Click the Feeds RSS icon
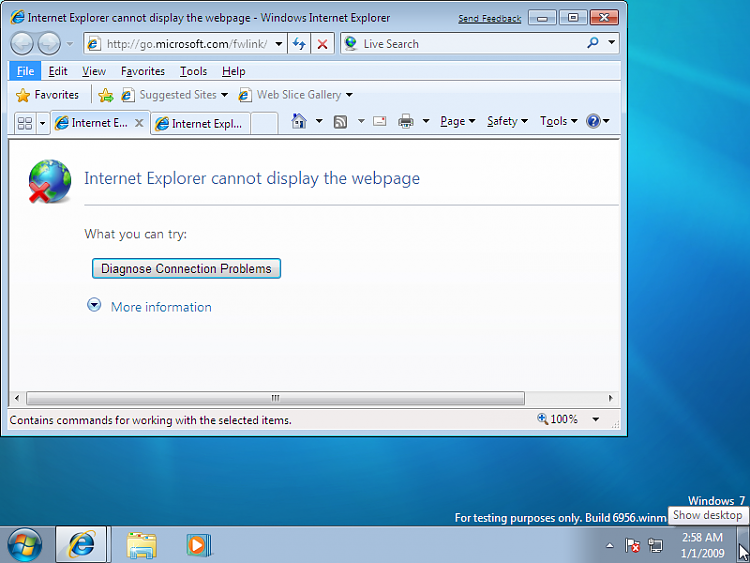The height and width of the screenshot is (563, 750). tap(340, 121)
